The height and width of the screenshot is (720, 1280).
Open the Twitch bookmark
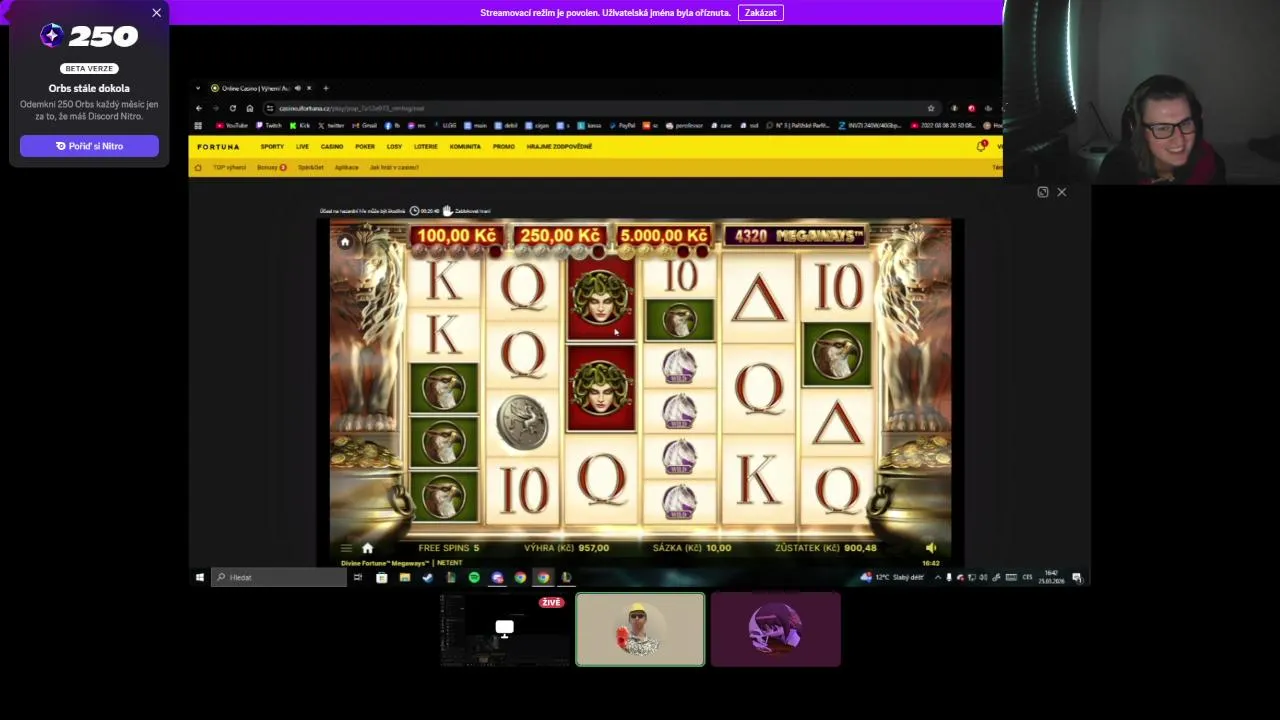pos(268,126)
